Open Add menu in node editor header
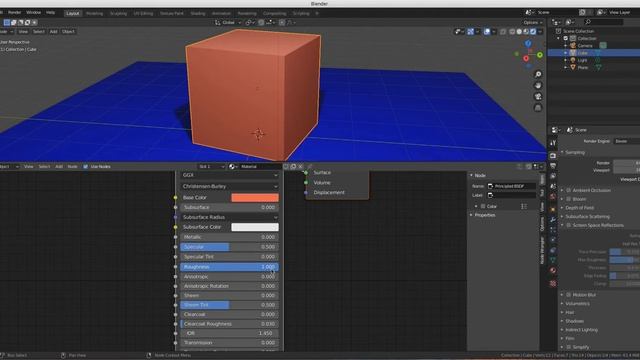This screenshot has width=640, height=360. [59, 167]
